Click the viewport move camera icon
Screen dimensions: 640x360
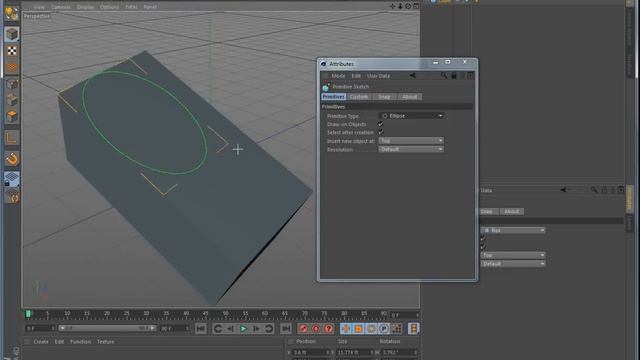coord(392,6)
